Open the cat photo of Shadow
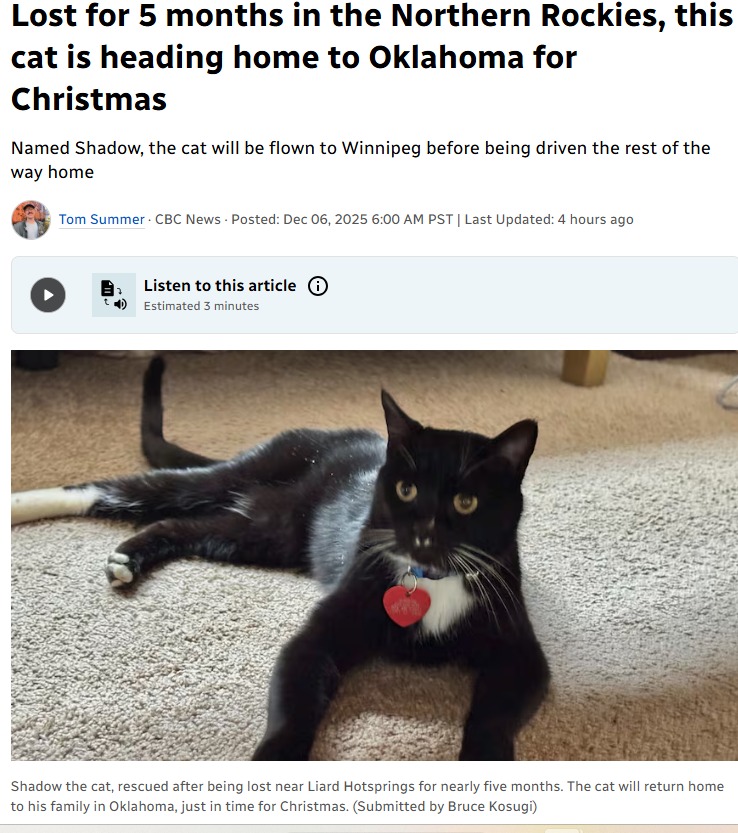Screen dimensions: 738x833 pyautogui.click(x=374, y=555)
